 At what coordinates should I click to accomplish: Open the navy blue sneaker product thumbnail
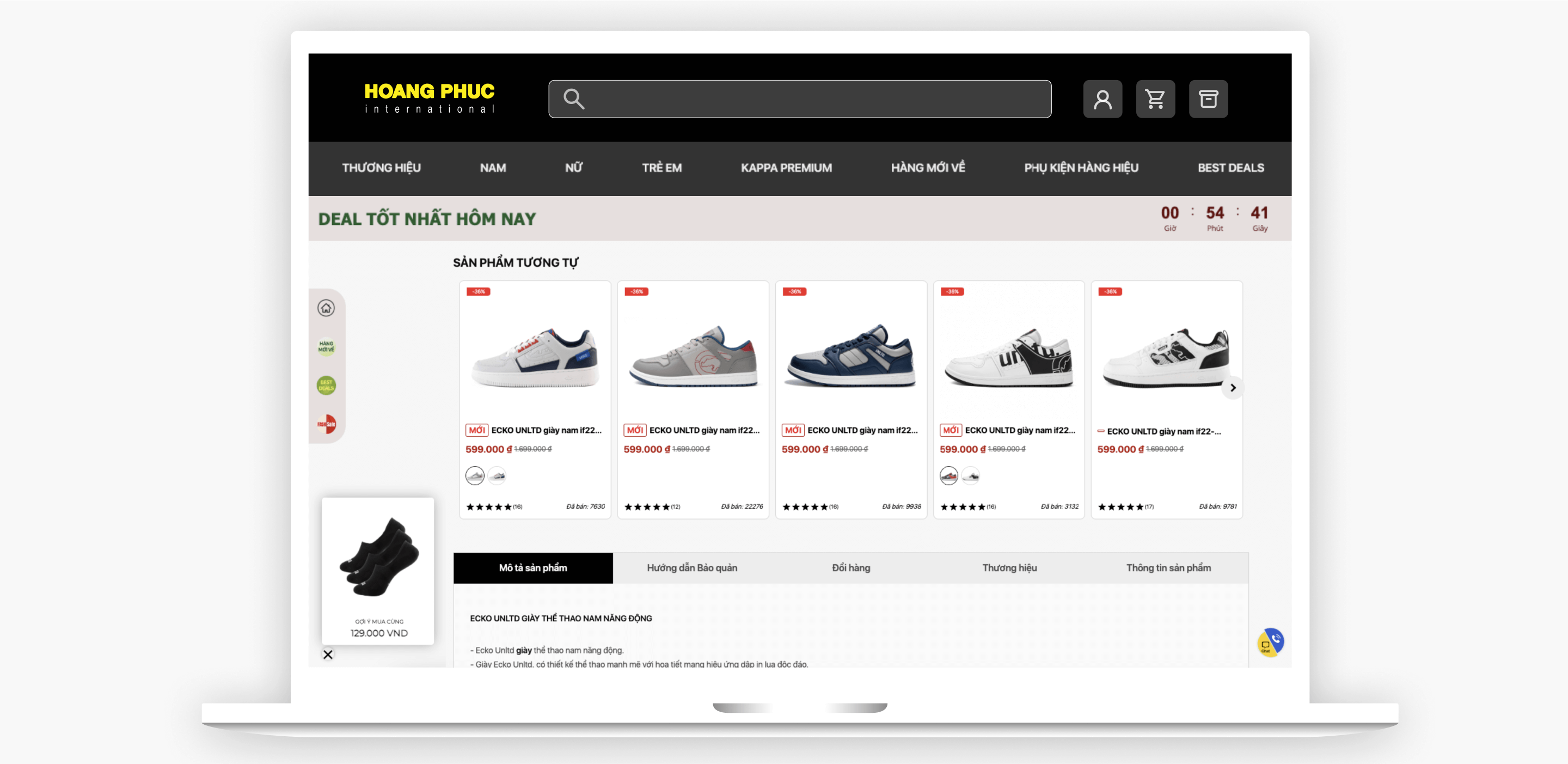(850, 356)
